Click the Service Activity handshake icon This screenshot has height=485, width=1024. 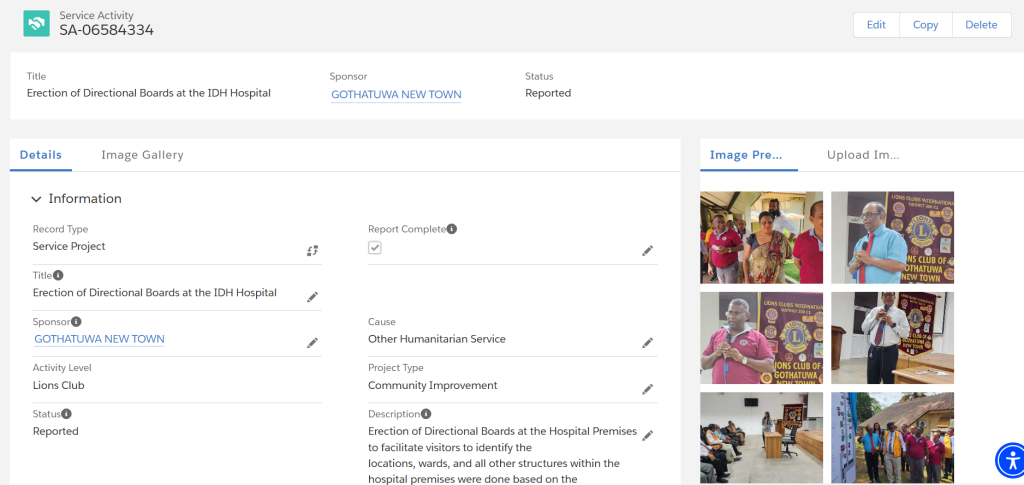coord(37,23)
